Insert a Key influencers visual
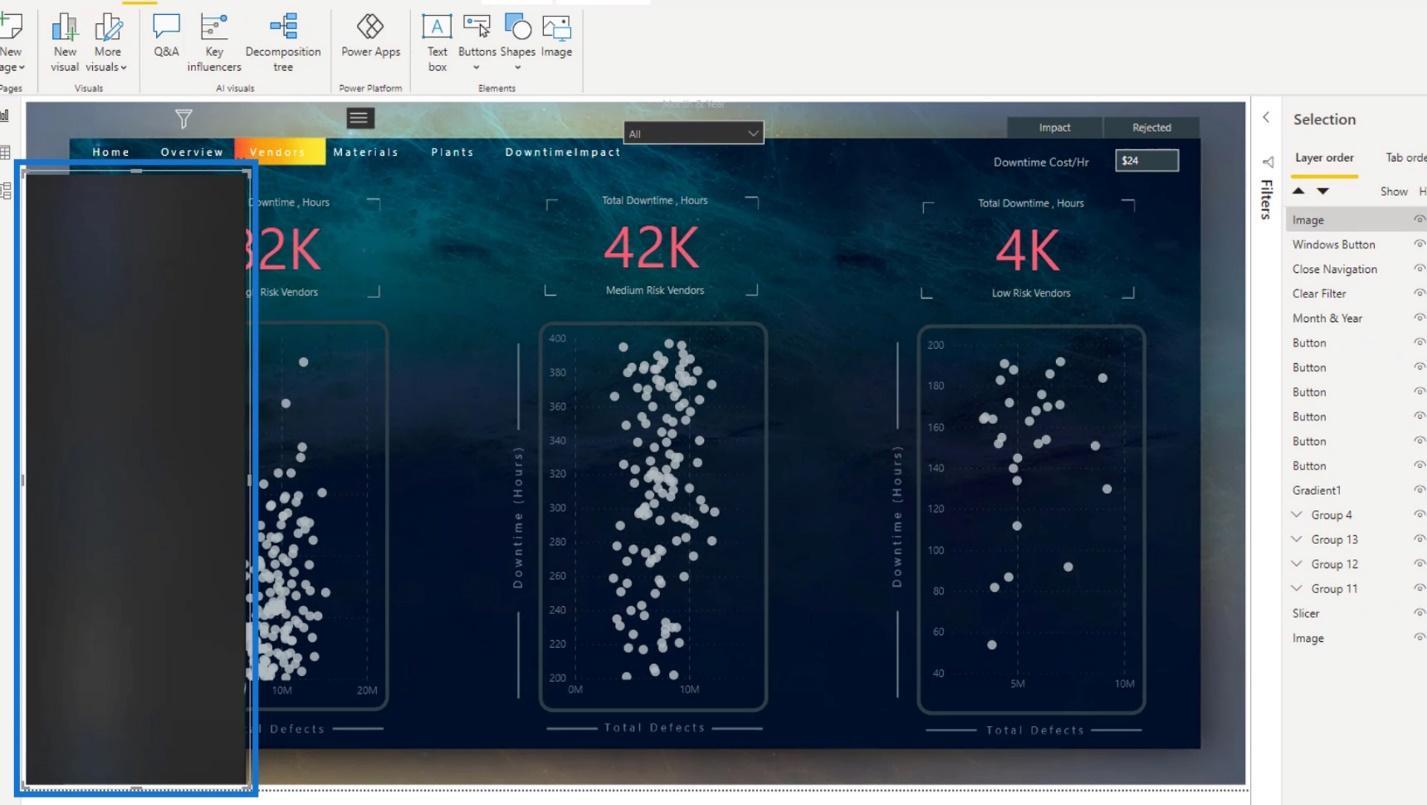 214,43
